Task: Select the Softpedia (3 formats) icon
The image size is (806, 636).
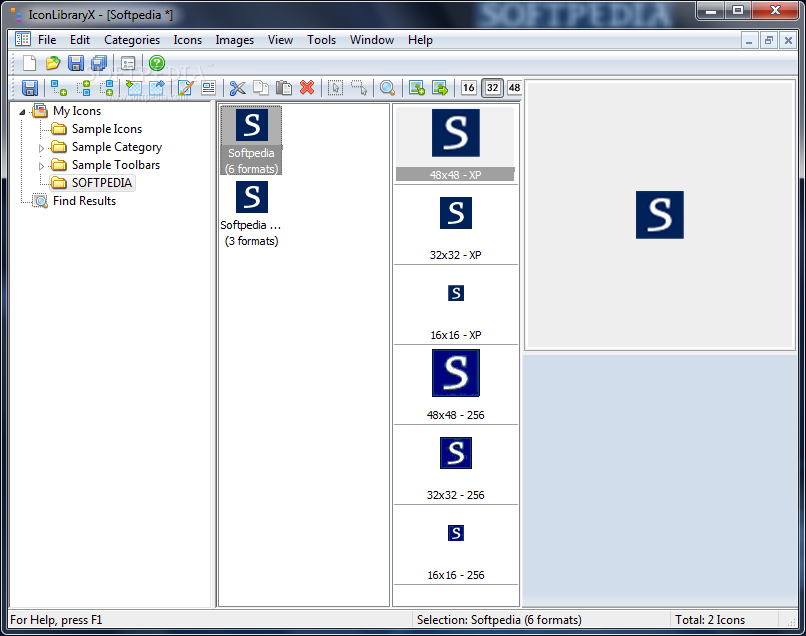Action: [251, 214]
